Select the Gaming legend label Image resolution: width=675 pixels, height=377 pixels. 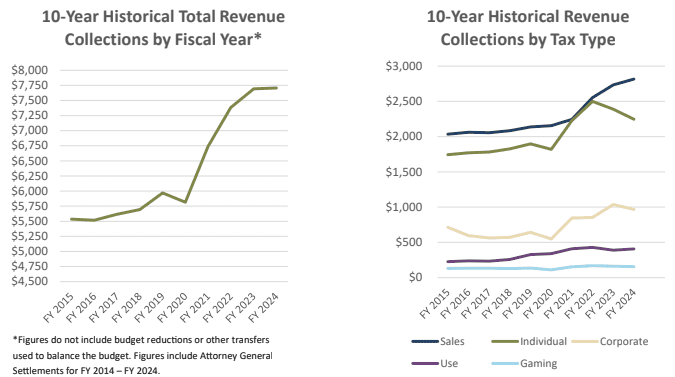(x=539, y=364)
